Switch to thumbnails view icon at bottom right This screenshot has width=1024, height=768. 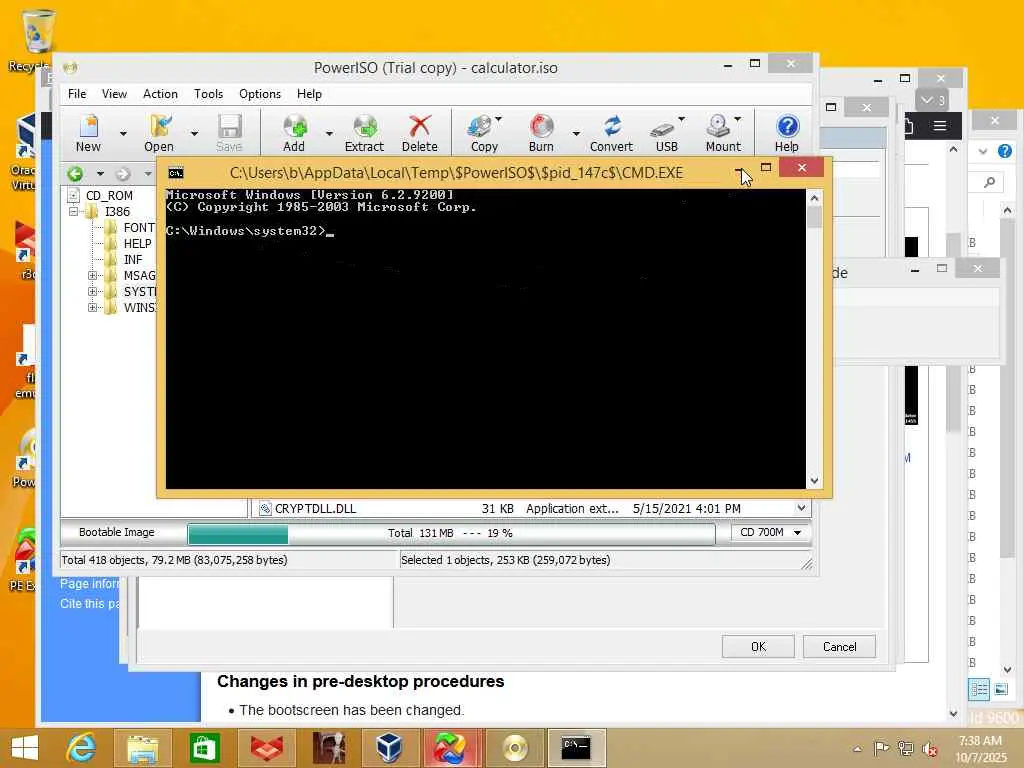(x=1000, y=689)
